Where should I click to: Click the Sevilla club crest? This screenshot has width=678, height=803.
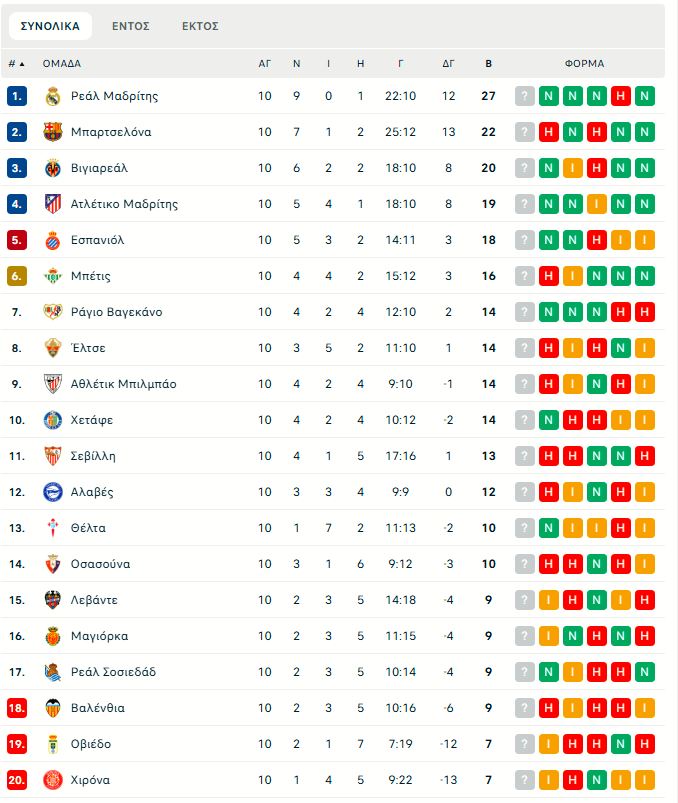point(53,456)
